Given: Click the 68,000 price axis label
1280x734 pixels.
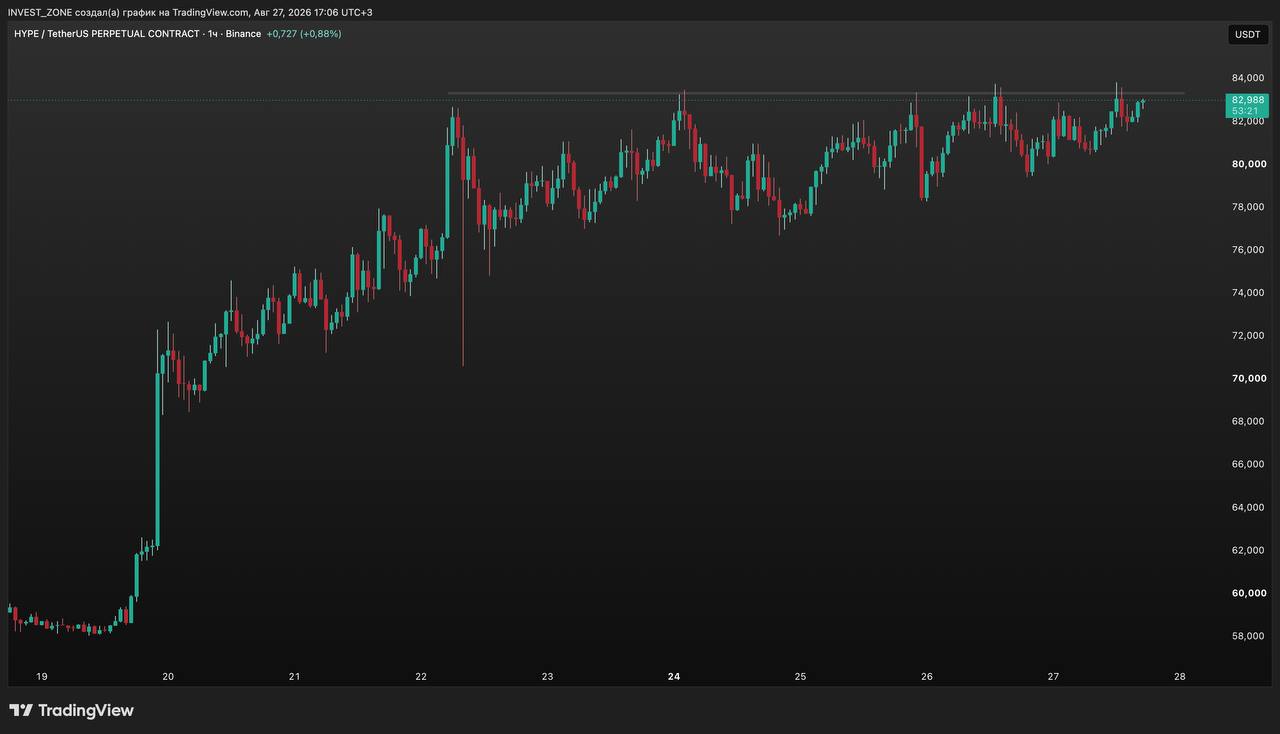Looking at the screenshot, I should pos(1249,421).
